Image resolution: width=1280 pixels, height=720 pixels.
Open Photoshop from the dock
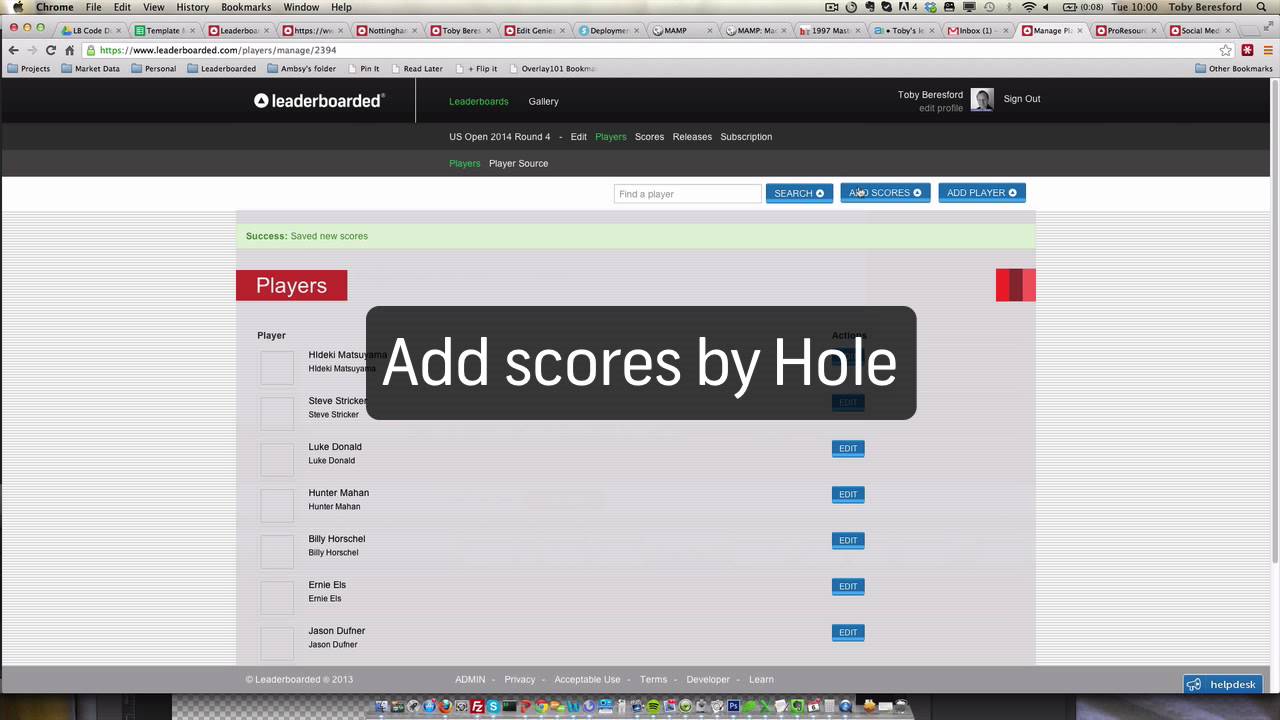click(x=734, y=706)
